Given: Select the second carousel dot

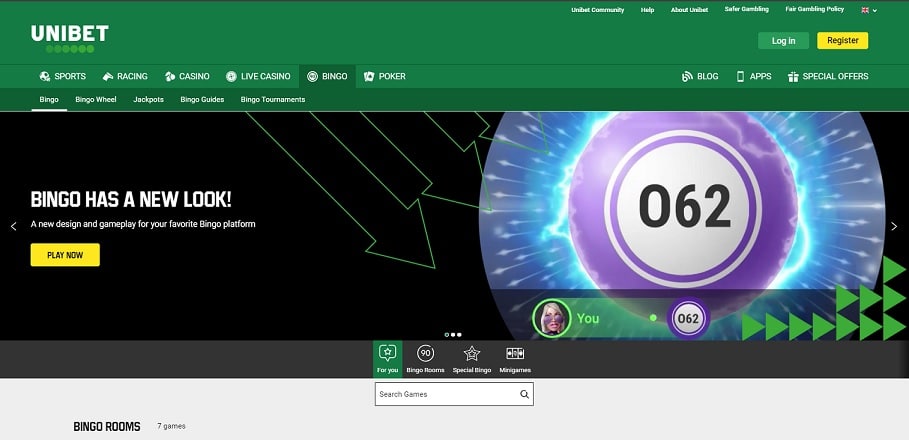Looking at the screenshot, I should (453, 334).
